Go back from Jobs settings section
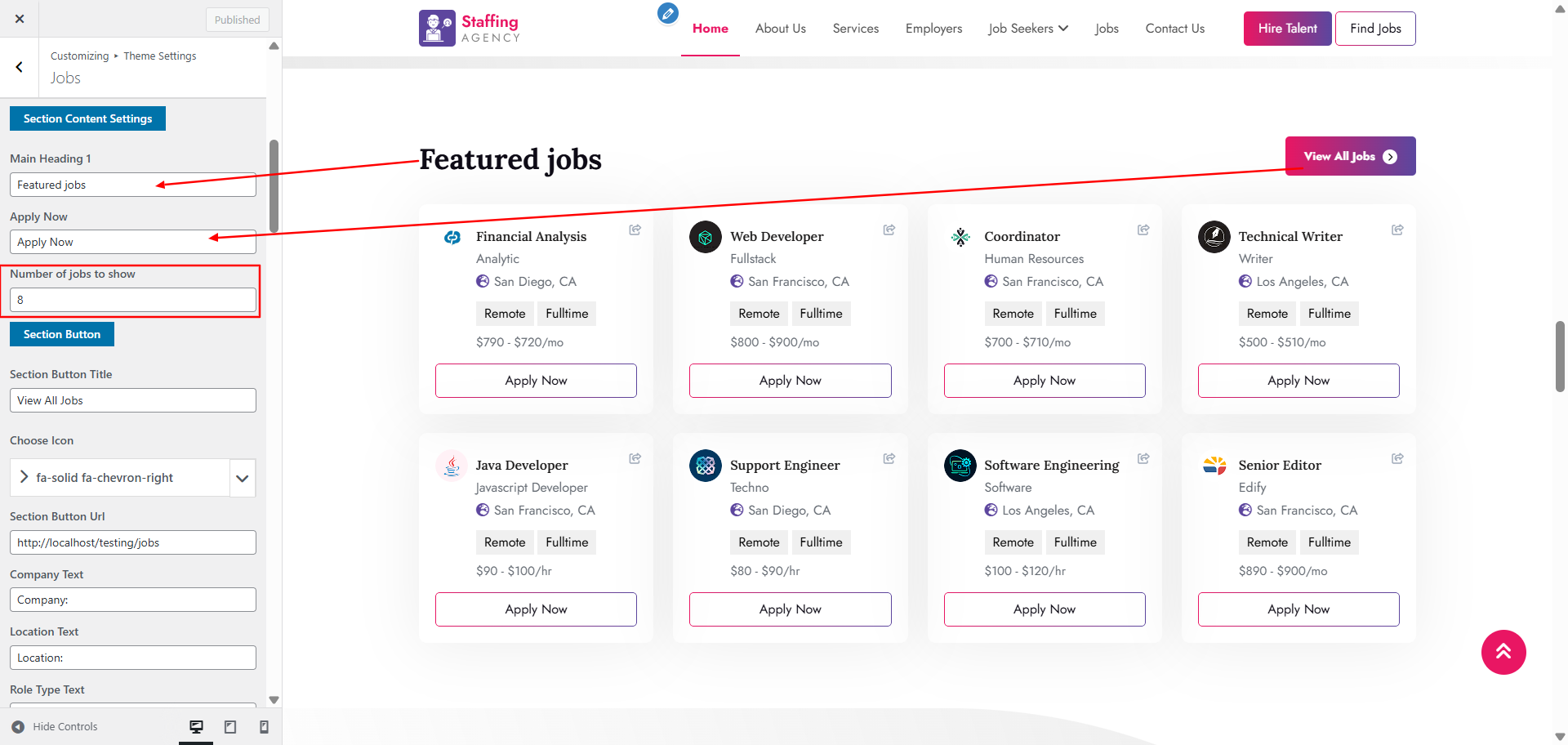 [20, 68]
